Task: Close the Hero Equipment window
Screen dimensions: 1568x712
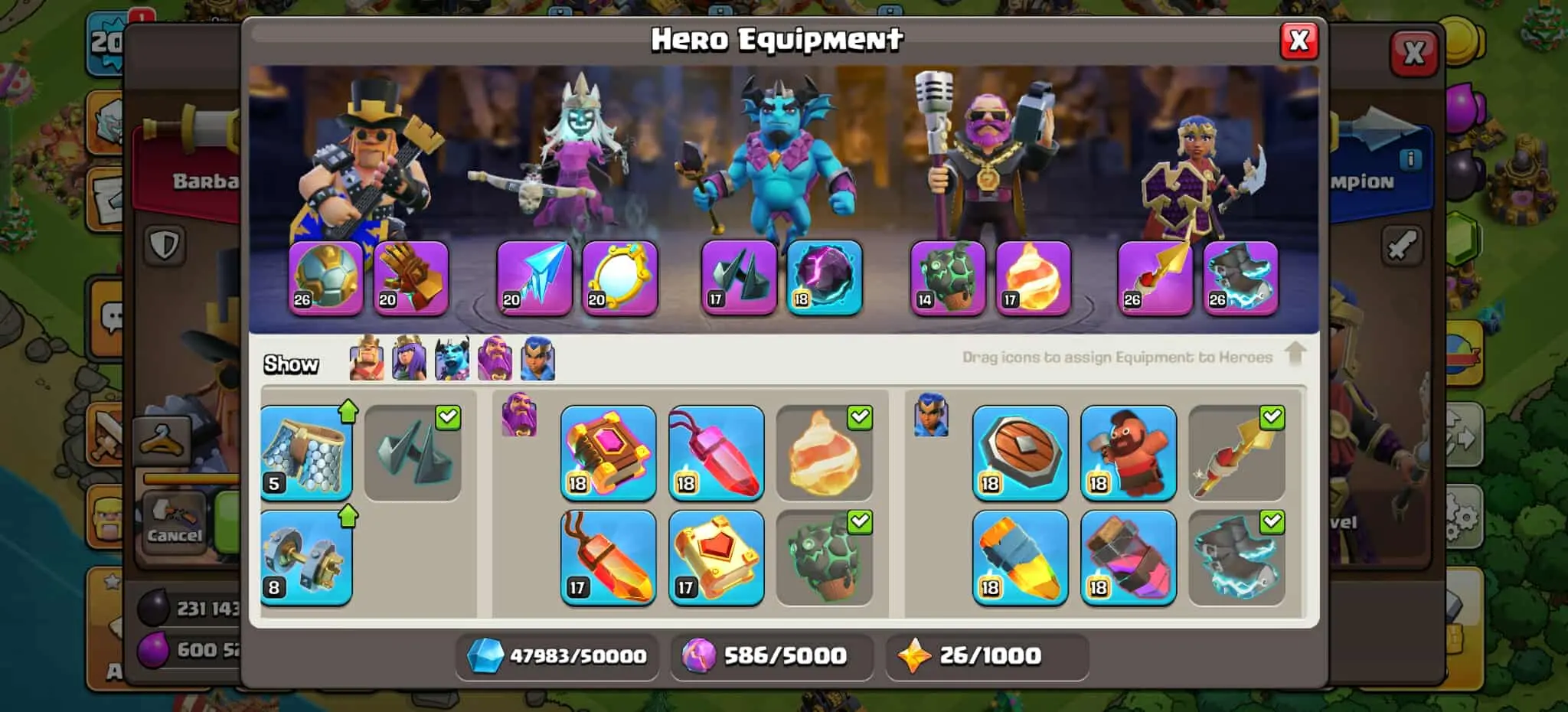Action: click(1299, 41)
